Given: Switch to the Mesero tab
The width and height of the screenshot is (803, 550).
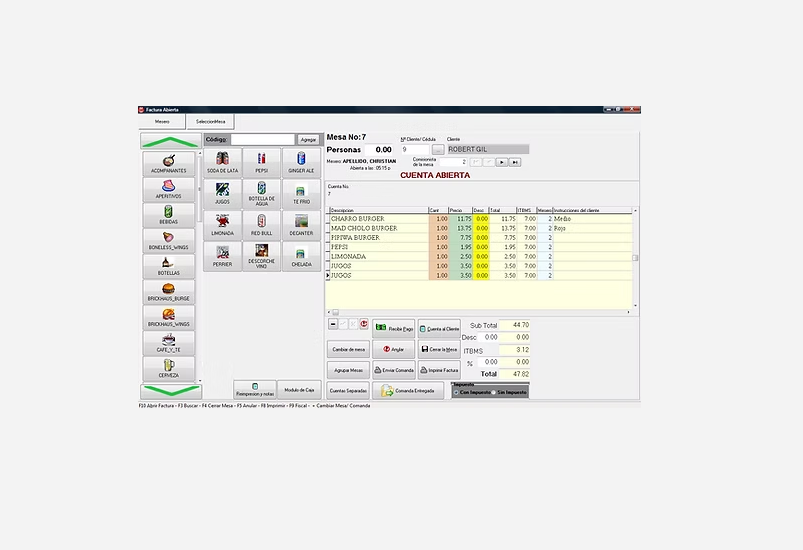Looking at the screenshot, I should click(161, 121).
